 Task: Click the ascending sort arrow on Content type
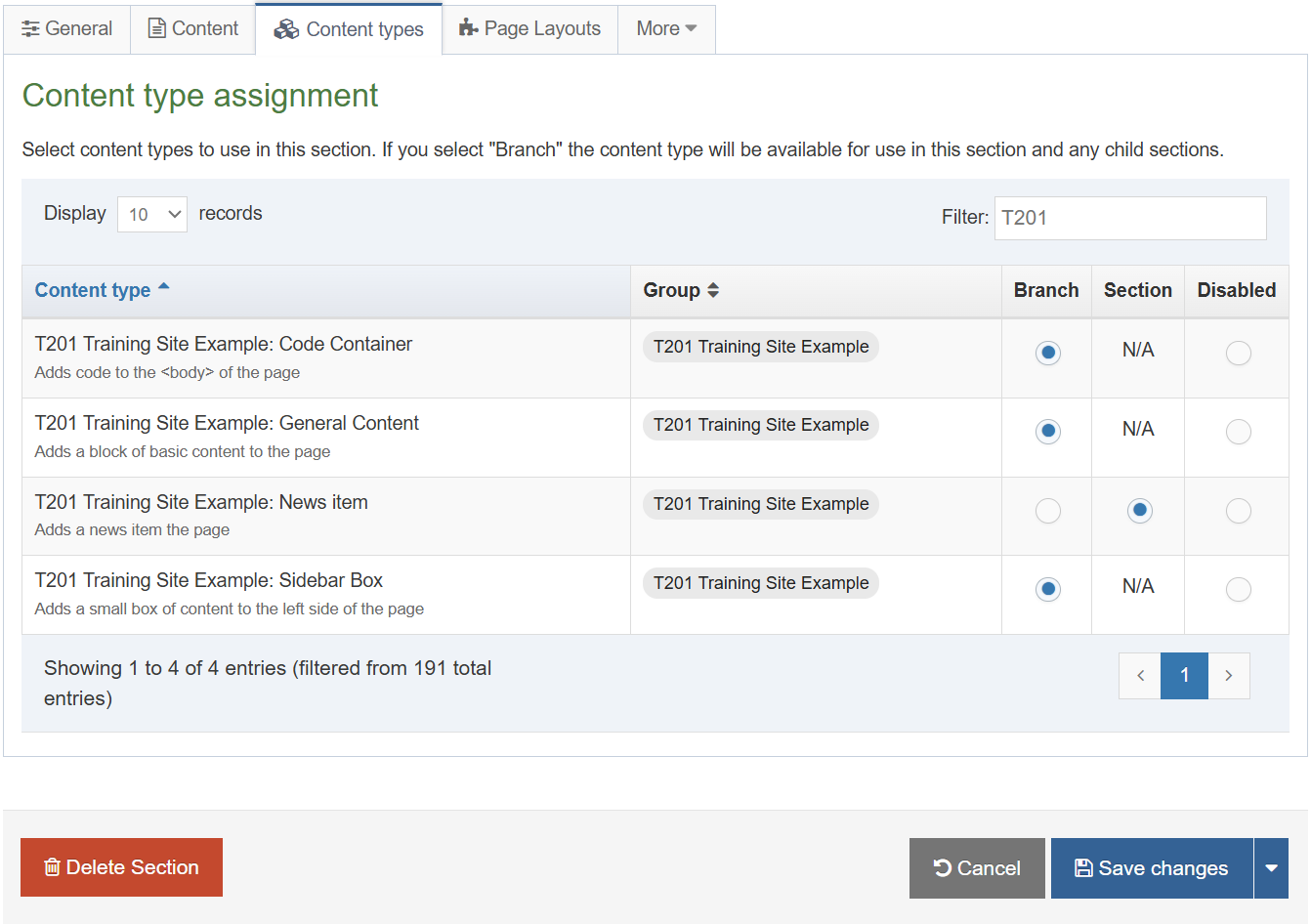pos(164,285)
